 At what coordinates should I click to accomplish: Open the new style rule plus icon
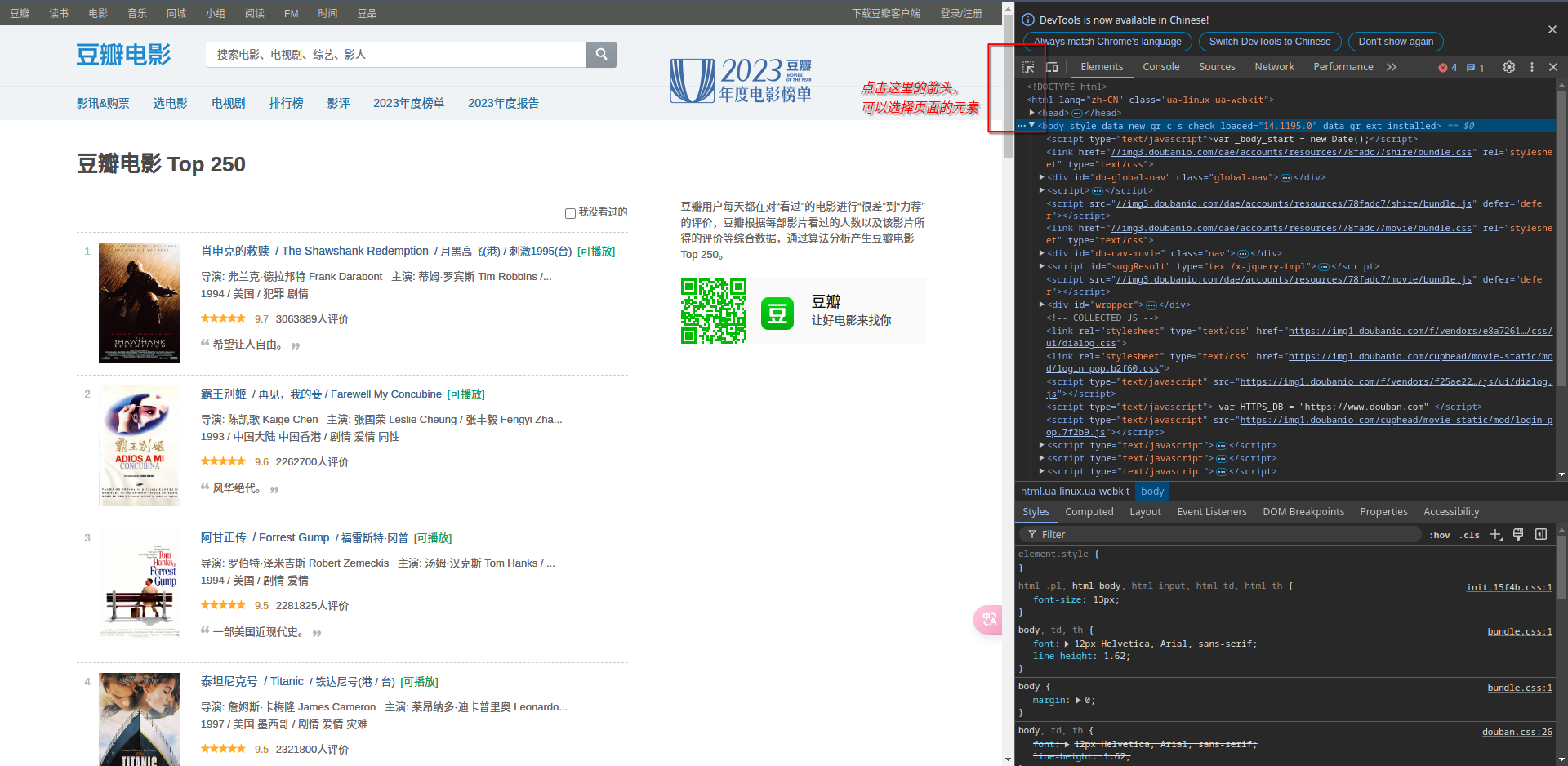(1496, 534)
